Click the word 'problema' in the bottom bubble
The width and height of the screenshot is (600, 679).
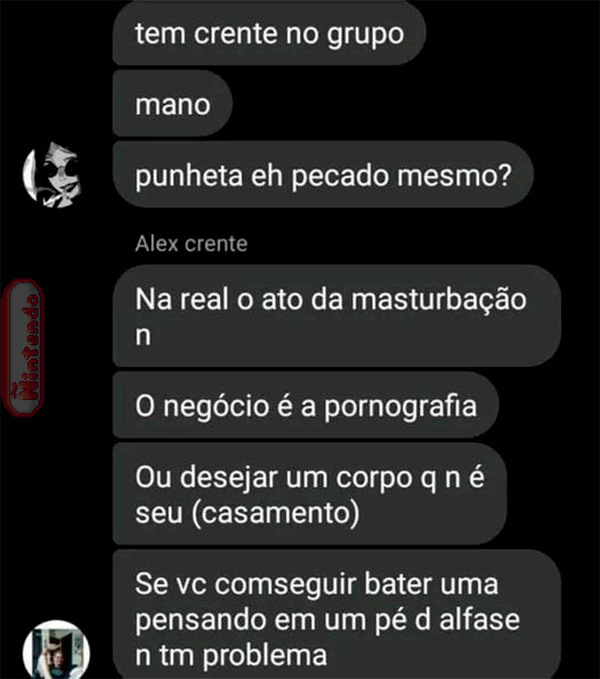point(265,656)
